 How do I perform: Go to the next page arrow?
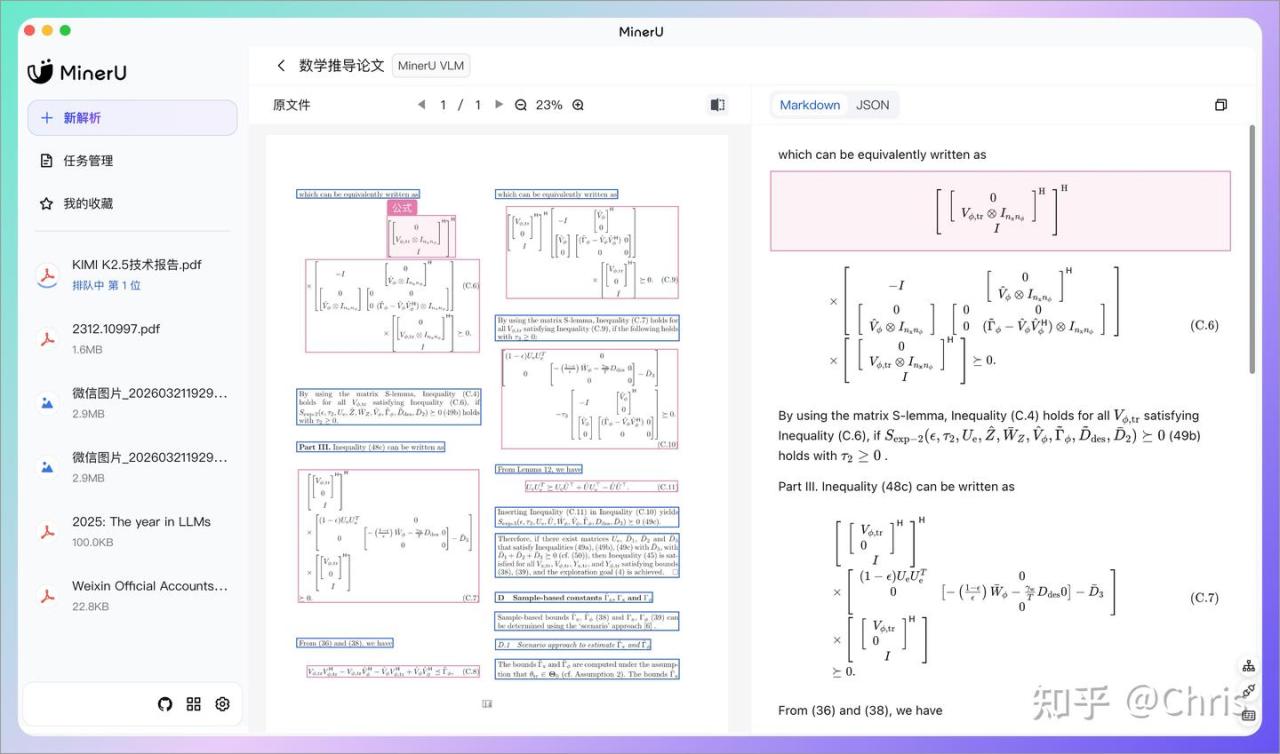(x=499, y=105)
